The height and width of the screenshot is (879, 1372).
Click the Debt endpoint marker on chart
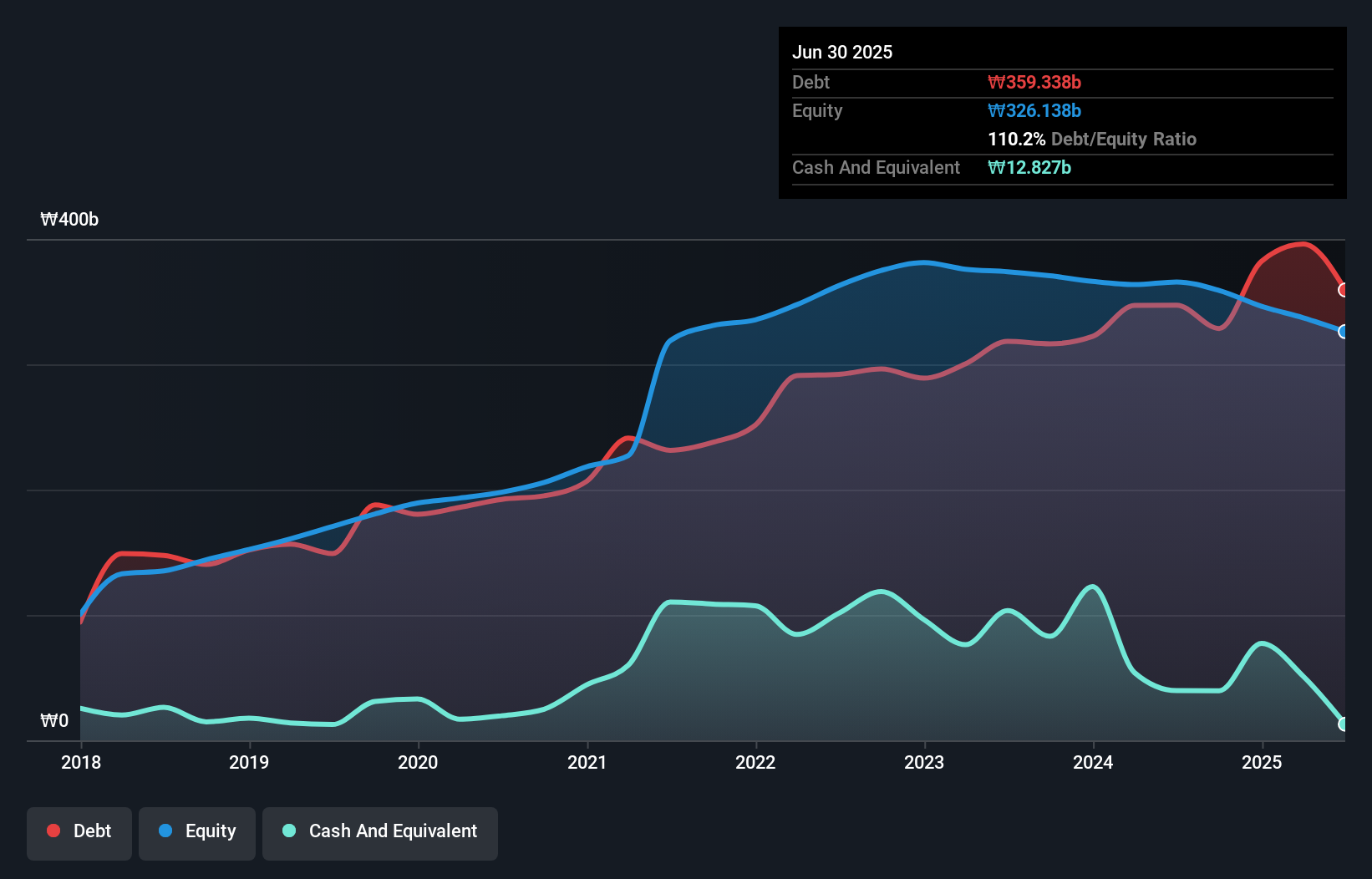tap(1344, 290)
